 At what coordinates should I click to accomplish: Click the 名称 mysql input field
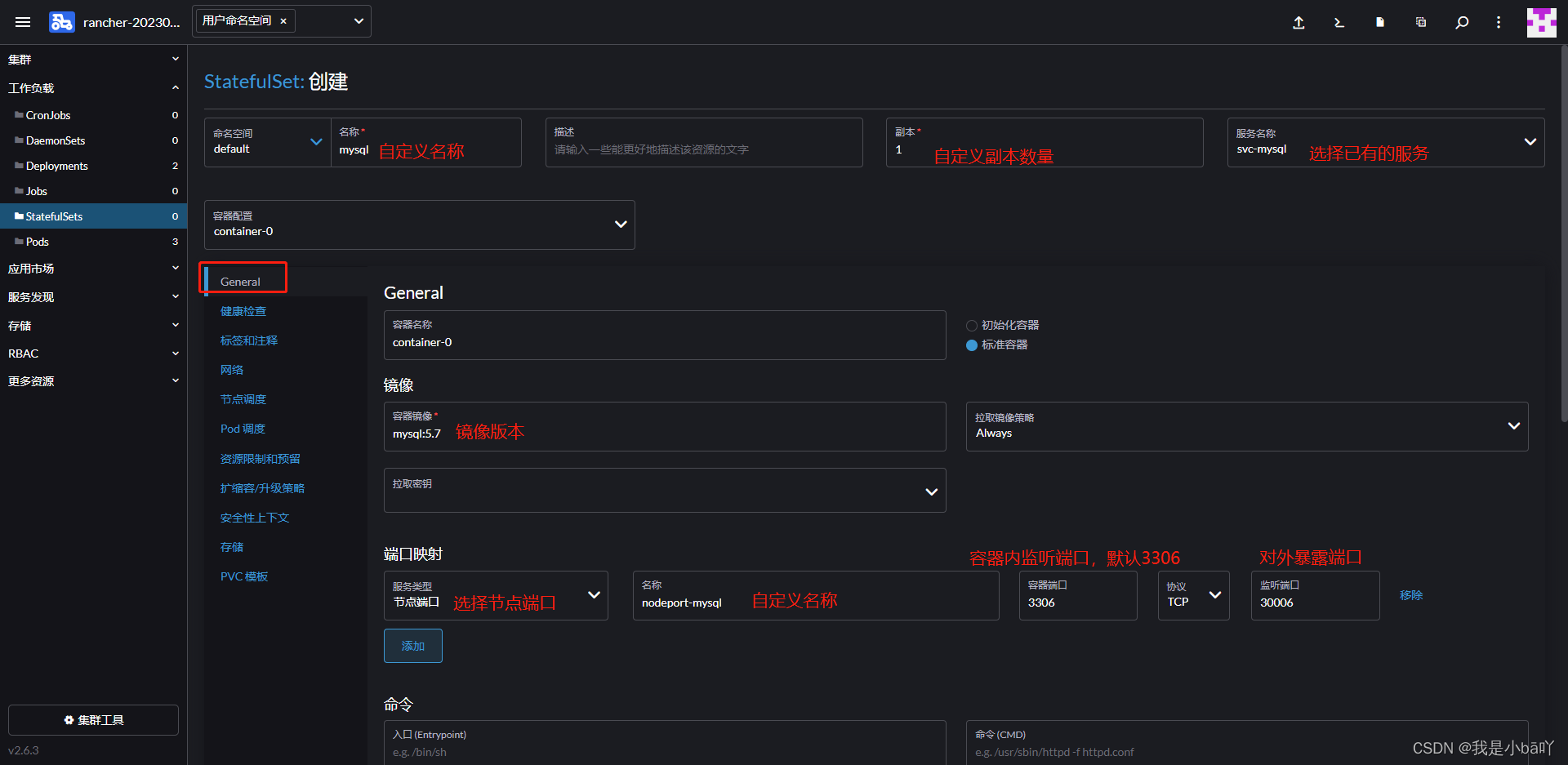click(425, 142)
